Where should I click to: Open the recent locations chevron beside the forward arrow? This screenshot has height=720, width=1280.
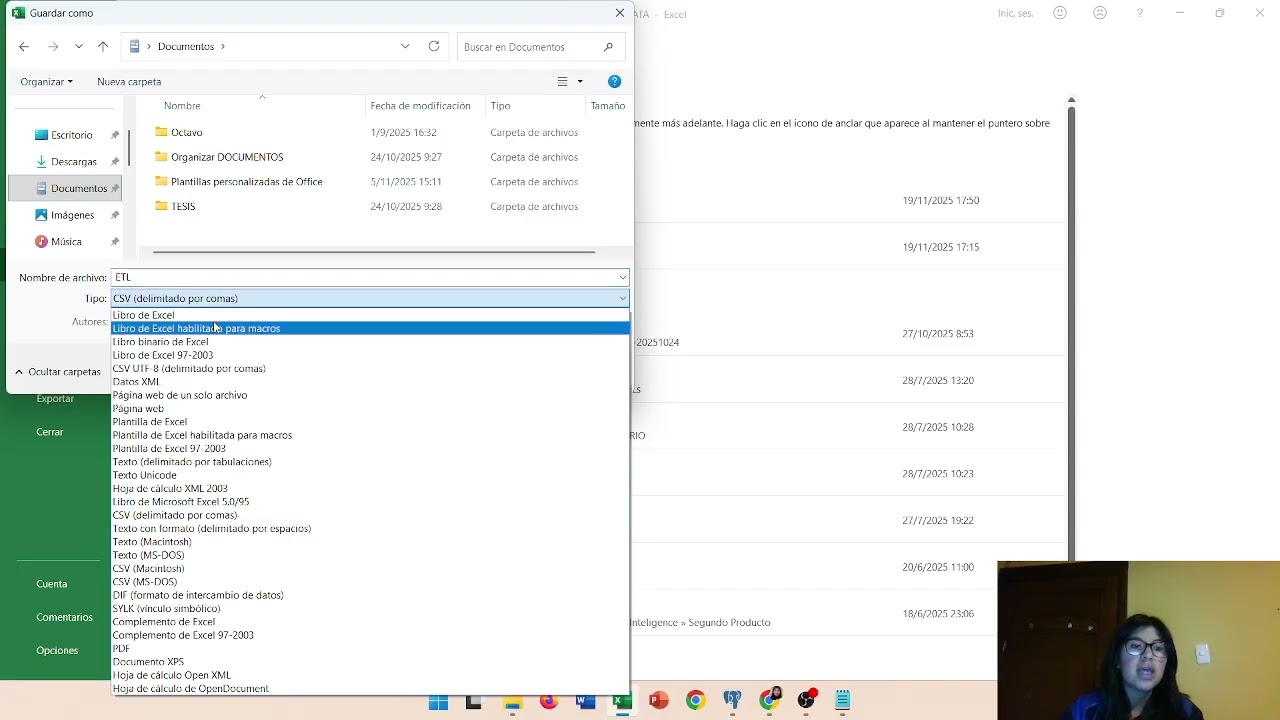(79, 47)
